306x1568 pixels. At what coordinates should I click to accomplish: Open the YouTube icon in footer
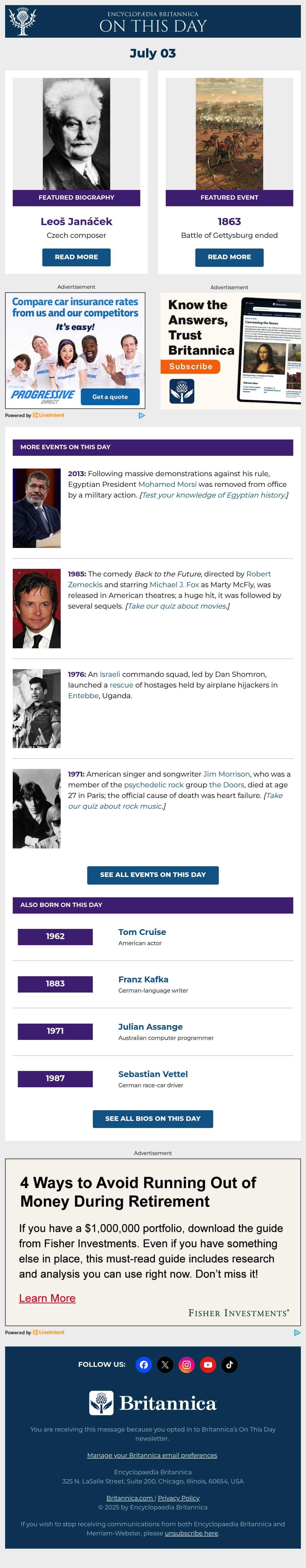tap(208, 1364)
